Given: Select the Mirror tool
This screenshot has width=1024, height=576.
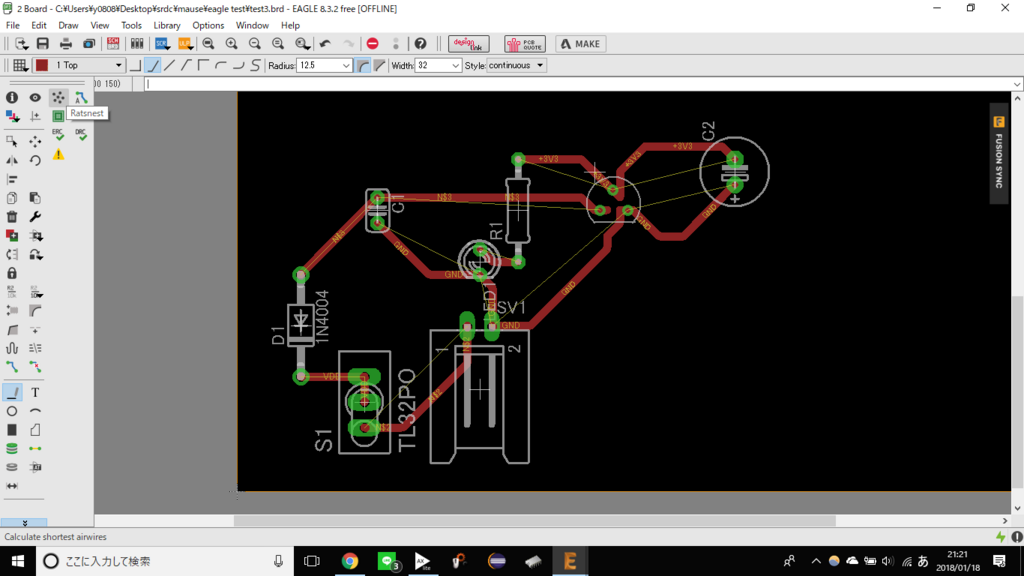Looking at the screenshot, I should (x=12, y=160).
